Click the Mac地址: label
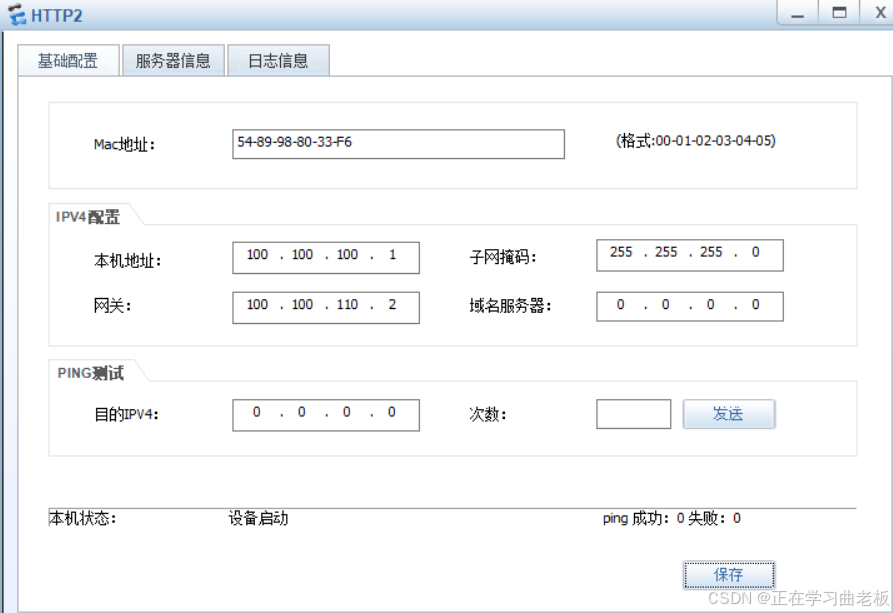Viewport: 893px width, 613px height. (124, 145)
